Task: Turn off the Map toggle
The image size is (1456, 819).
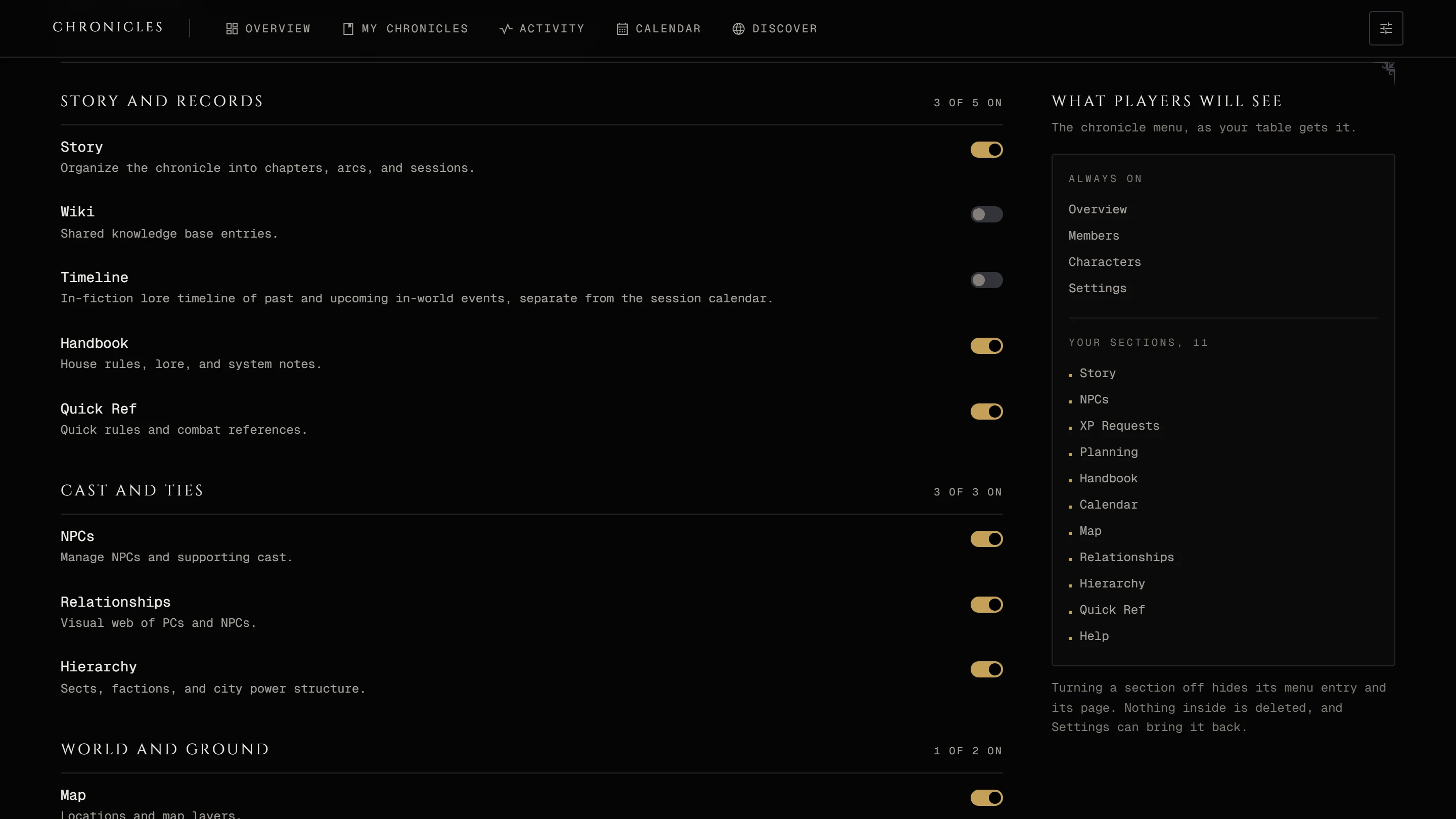Action: tap(987, 798)
